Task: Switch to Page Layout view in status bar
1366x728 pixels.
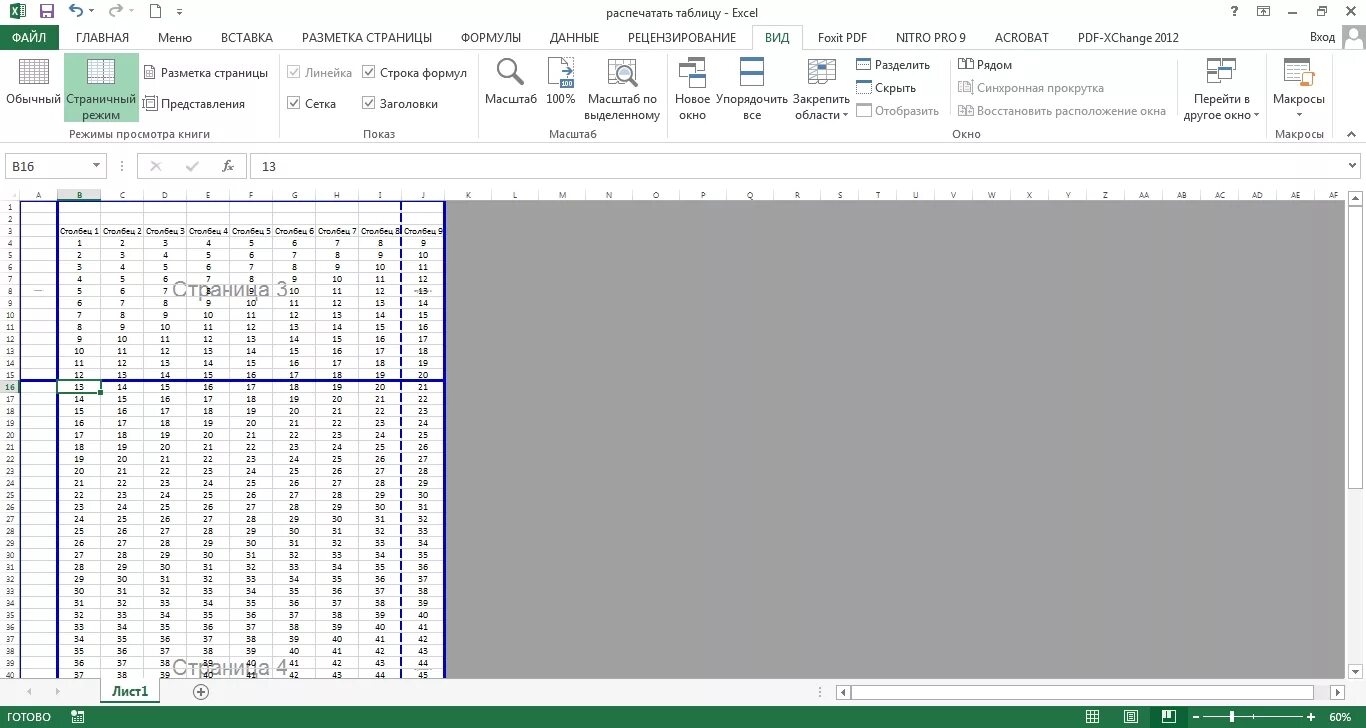Action: point(1130,717)
